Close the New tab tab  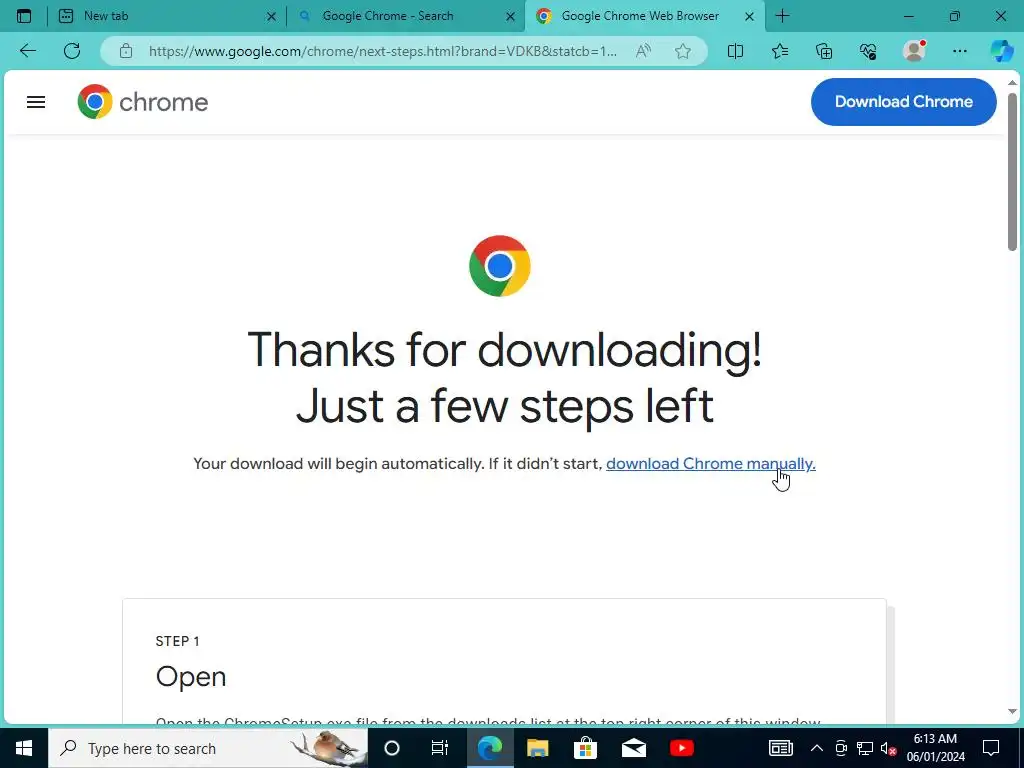(x=272, y=16)
